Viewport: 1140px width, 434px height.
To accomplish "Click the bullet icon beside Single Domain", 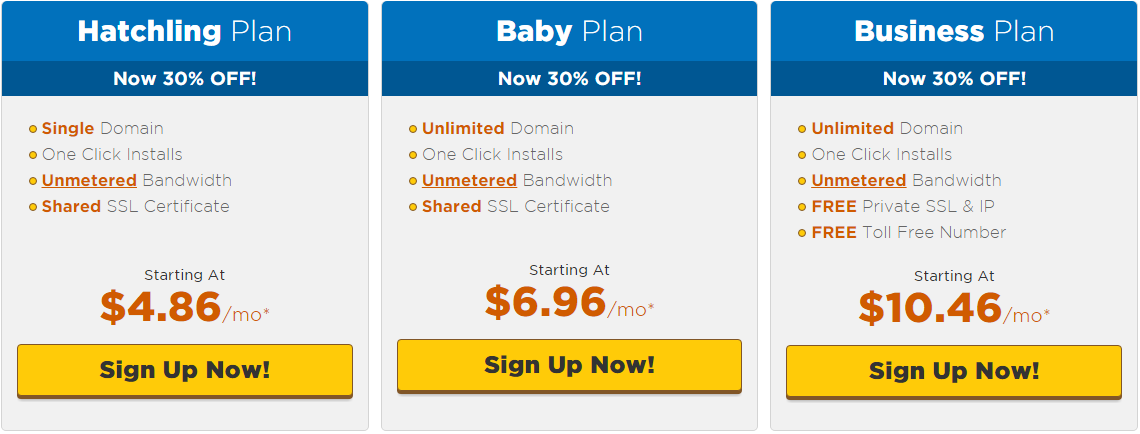I will coord(33,129).
